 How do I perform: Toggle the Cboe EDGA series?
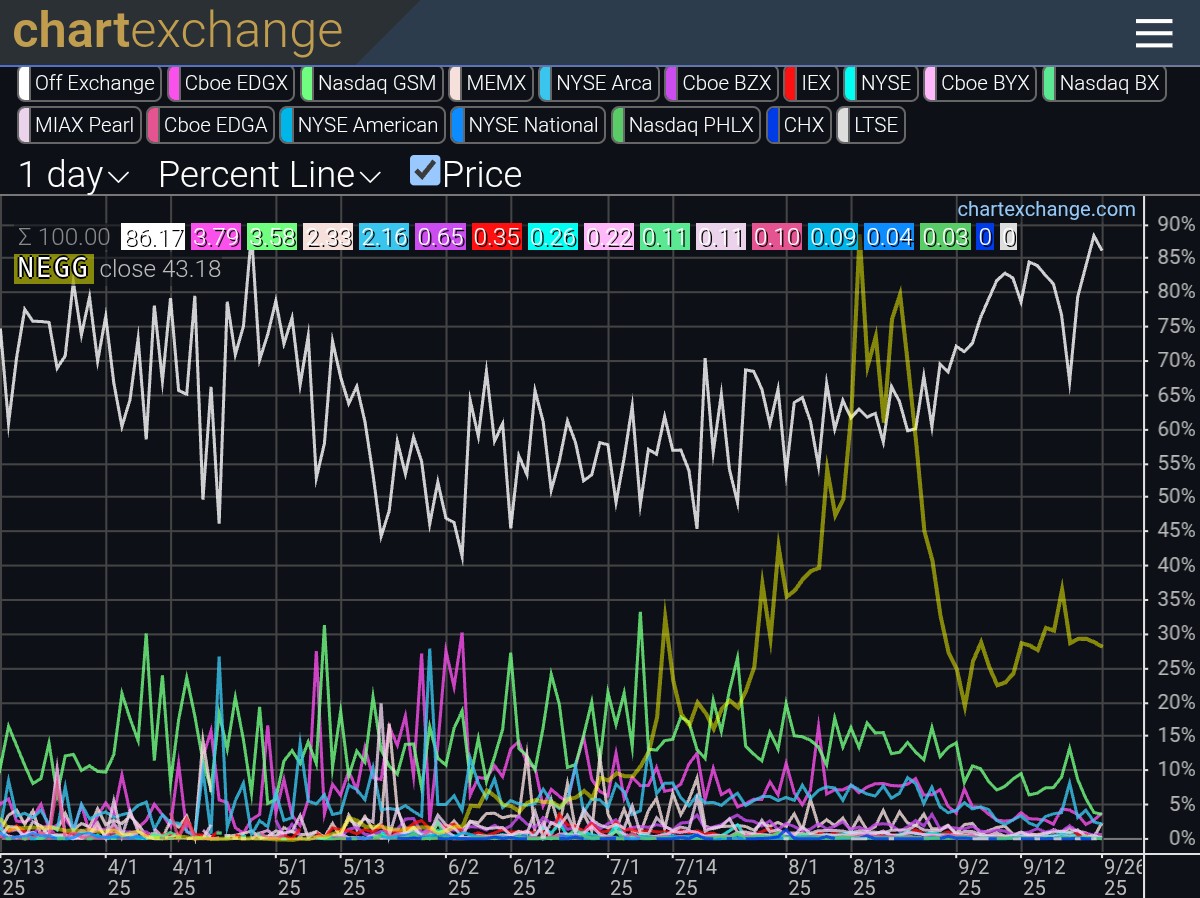tap(210, 125)
